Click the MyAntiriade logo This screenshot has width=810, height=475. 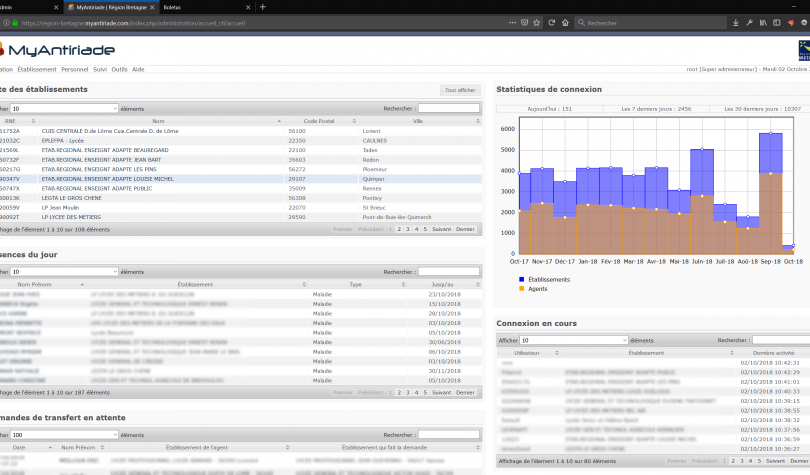(x=56, y=50)
